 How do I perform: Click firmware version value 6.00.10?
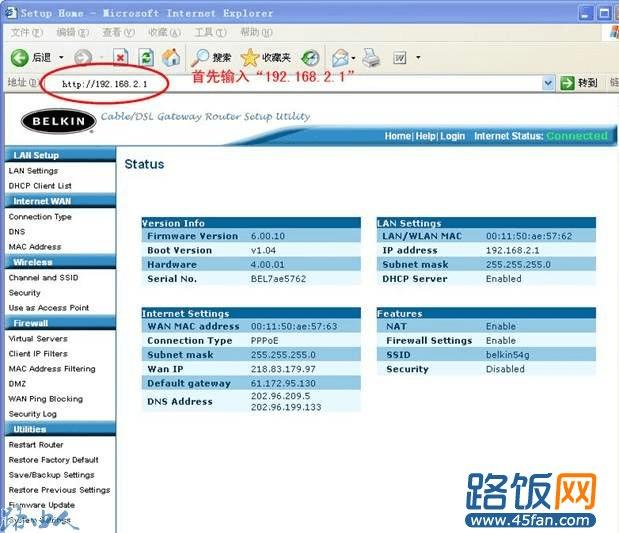click(x=268, y=236)
